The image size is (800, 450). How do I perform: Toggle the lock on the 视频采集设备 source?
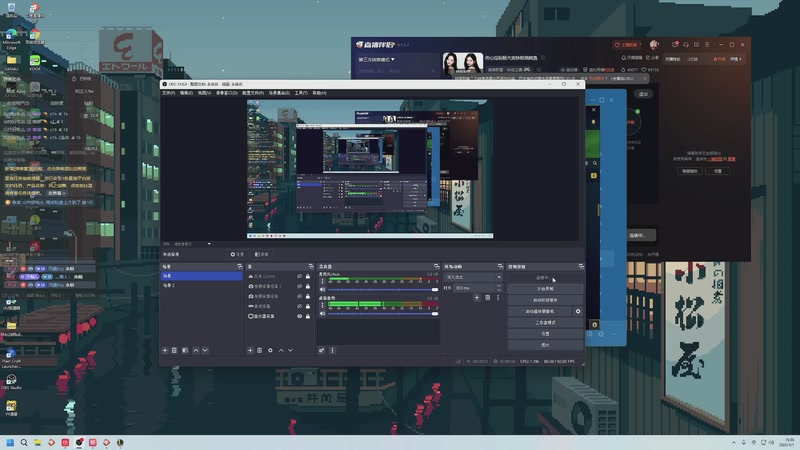coord(308,296)
